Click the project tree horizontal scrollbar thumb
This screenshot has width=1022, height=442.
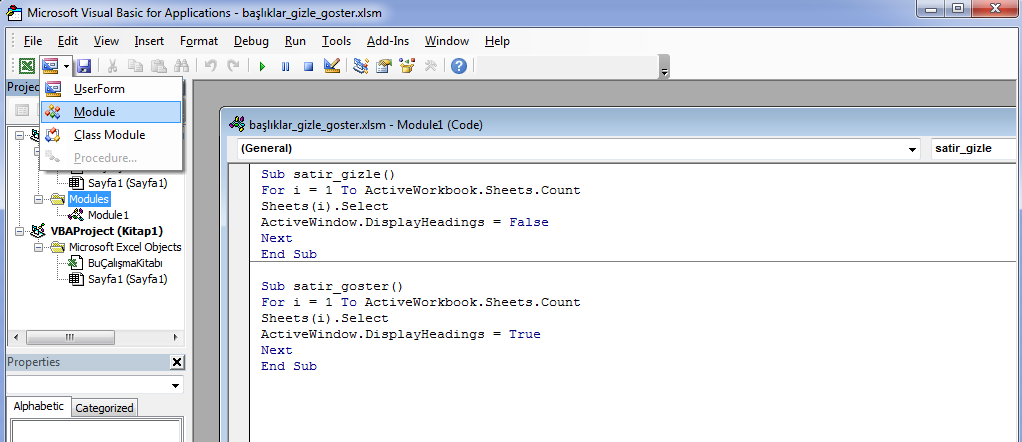[x=70, y=337]
